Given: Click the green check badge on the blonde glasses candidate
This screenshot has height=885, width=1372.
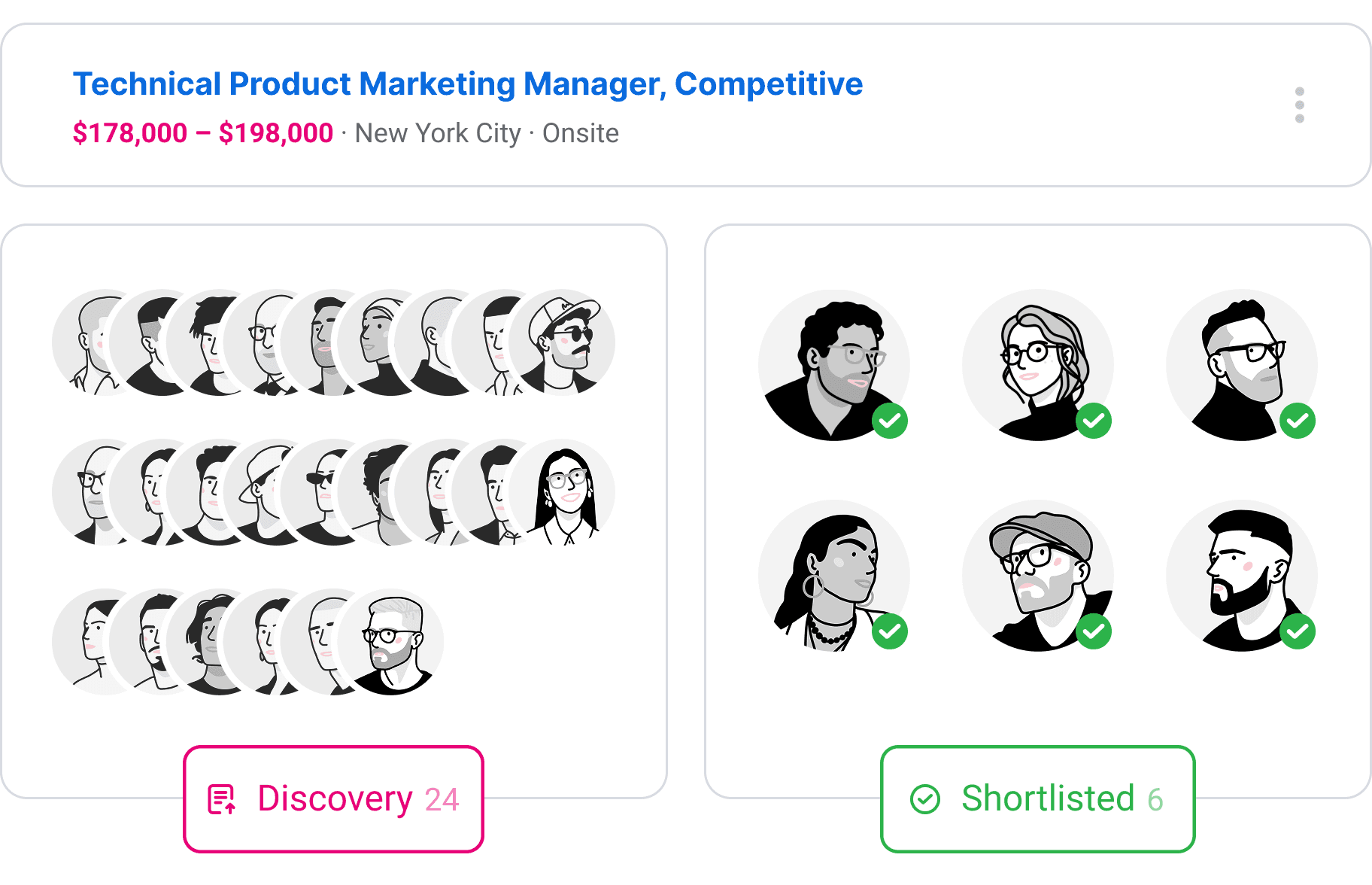Looking at the screenshot, I should point(1095,422).
